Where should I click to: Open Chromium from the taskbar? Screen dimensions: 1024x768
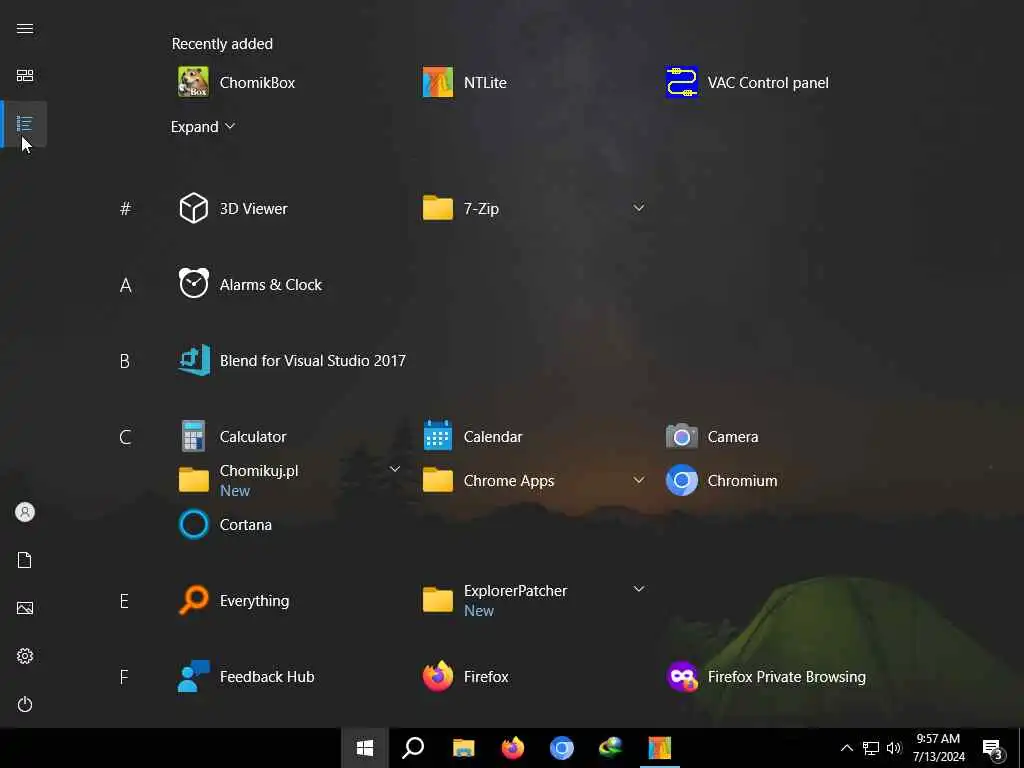tap(562, 748)
